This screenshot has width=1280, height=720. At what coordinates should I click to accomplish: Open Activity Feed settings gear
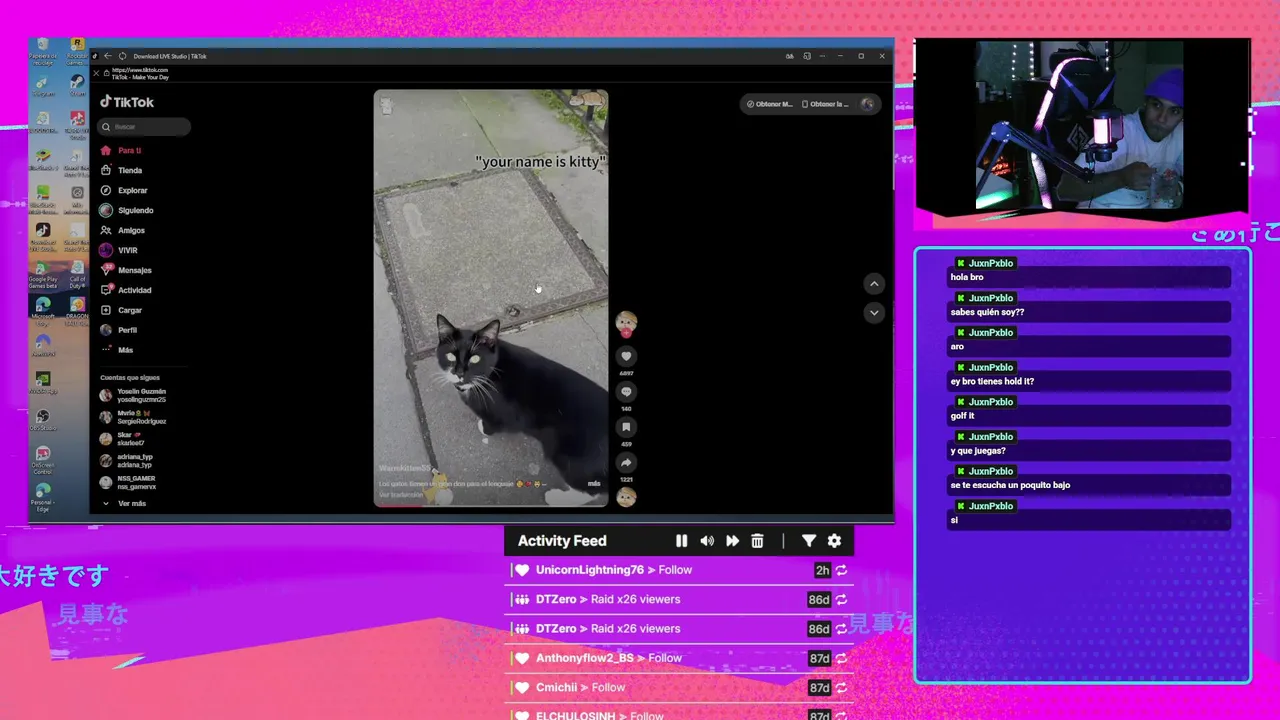click(x=834, y=541)
